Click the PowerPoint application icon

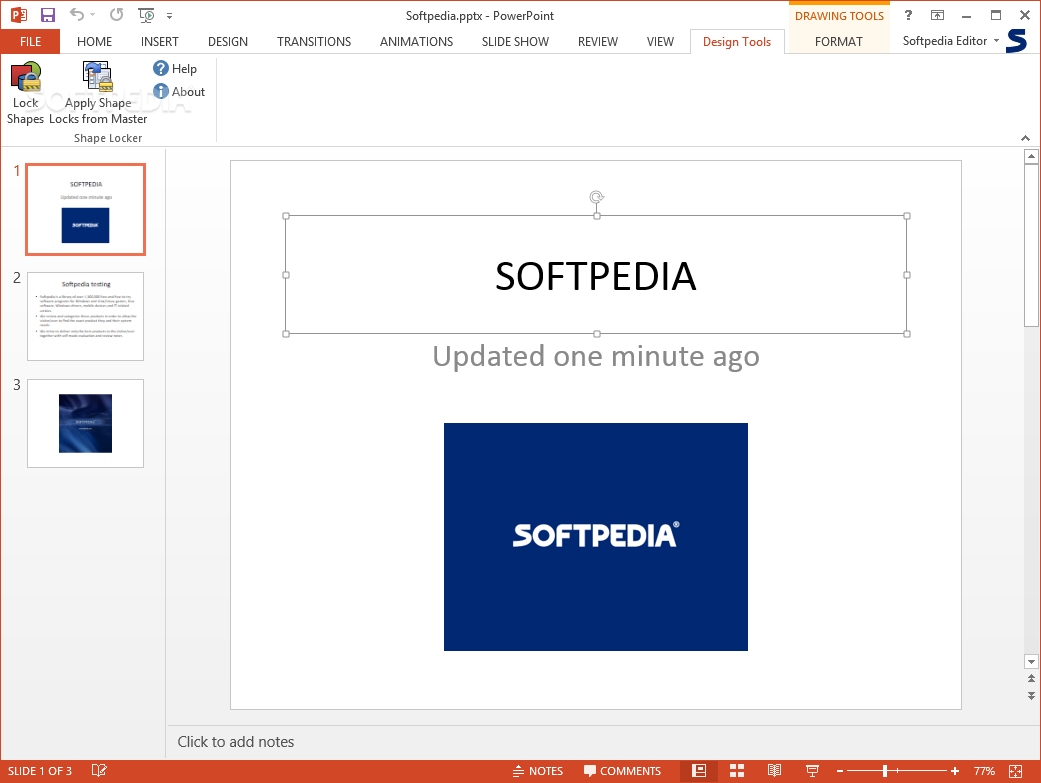tap(19, 15)
